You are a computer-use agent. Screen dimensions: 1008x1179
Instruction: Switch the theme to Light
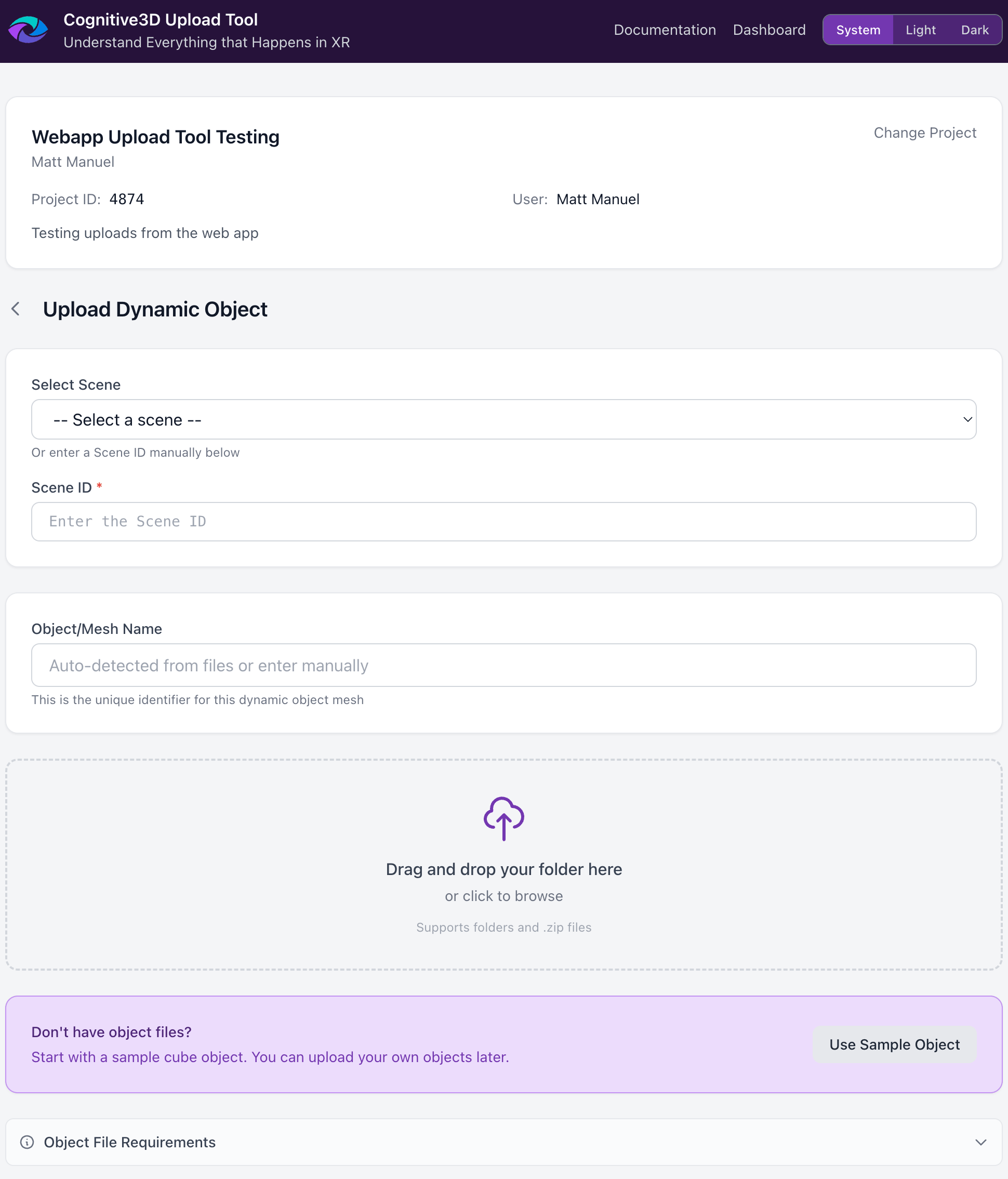coord(919,30)
